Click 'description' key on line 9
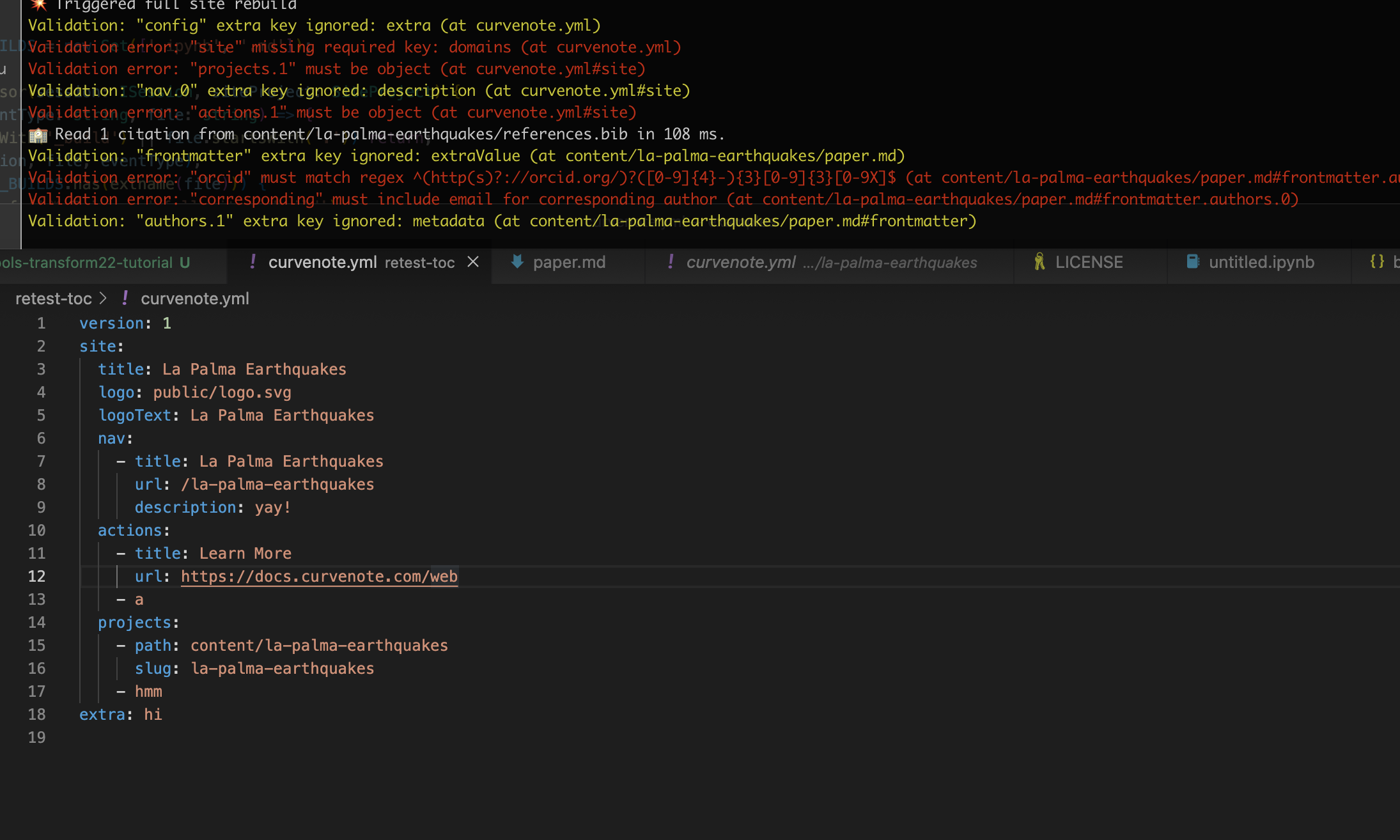The width and height of the screenshot is (1400, 840). point(185,508)
